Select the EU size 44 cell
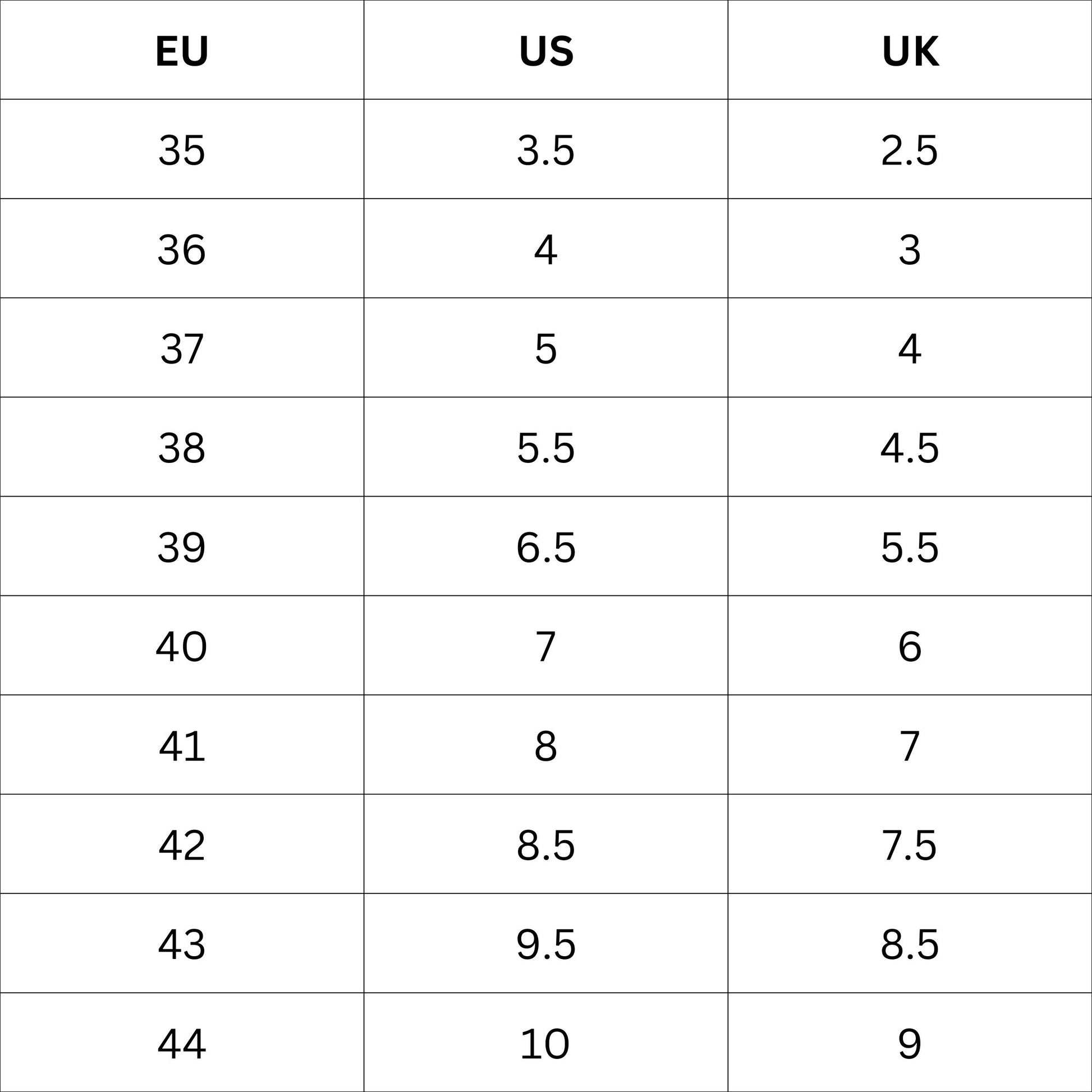This screenshot has height=1092, width=1092. pos(181,1043)
